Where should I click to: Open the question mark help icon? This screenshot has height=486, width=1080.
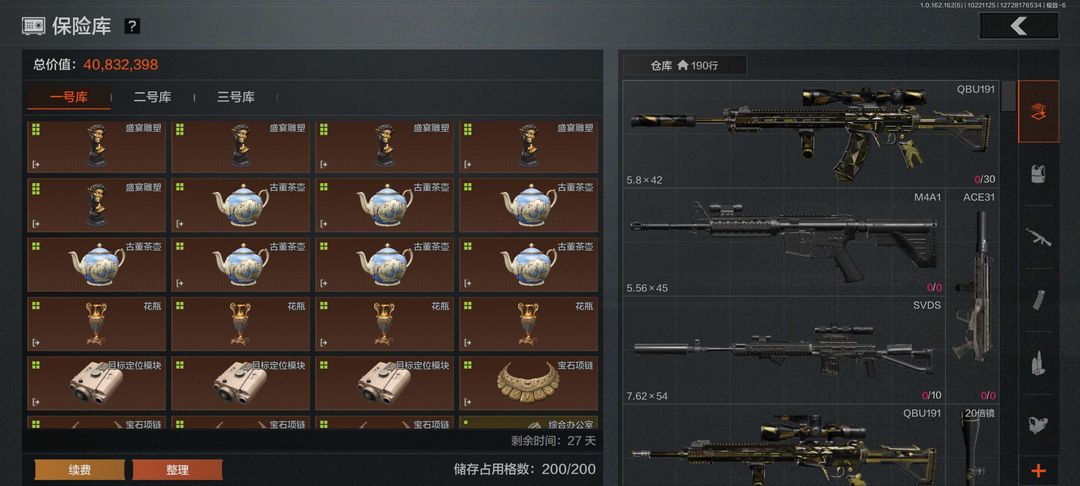132,26
